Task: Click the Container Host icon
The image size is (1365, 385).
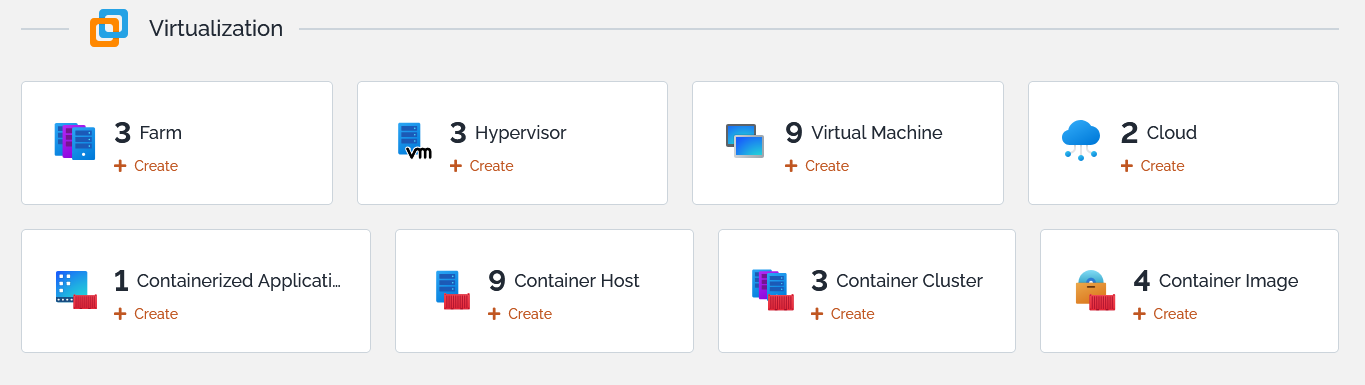Action: click(453, 289)
